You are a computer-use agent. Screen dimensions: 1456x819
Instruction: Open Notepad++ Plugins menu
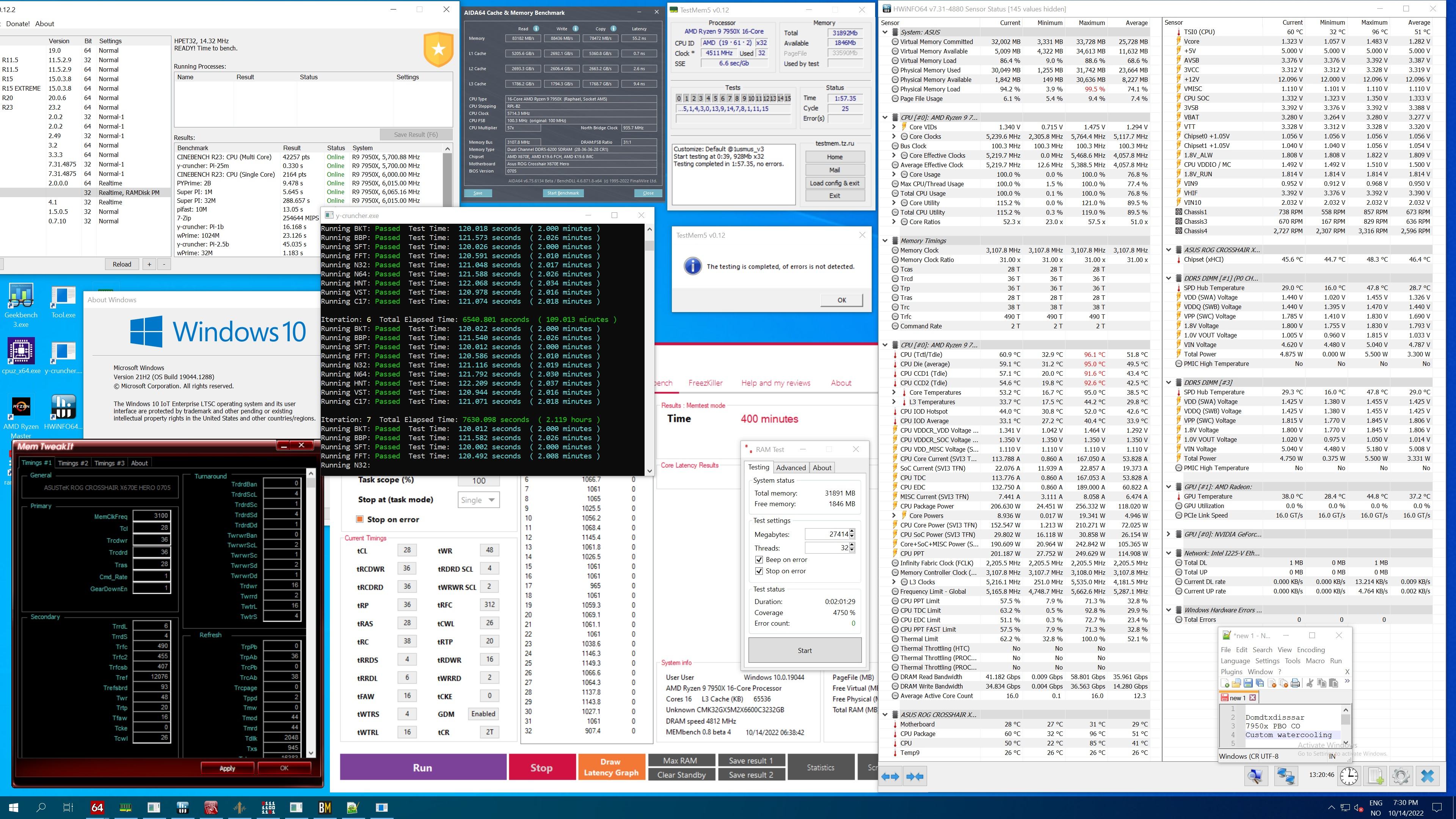point(1231,672)
